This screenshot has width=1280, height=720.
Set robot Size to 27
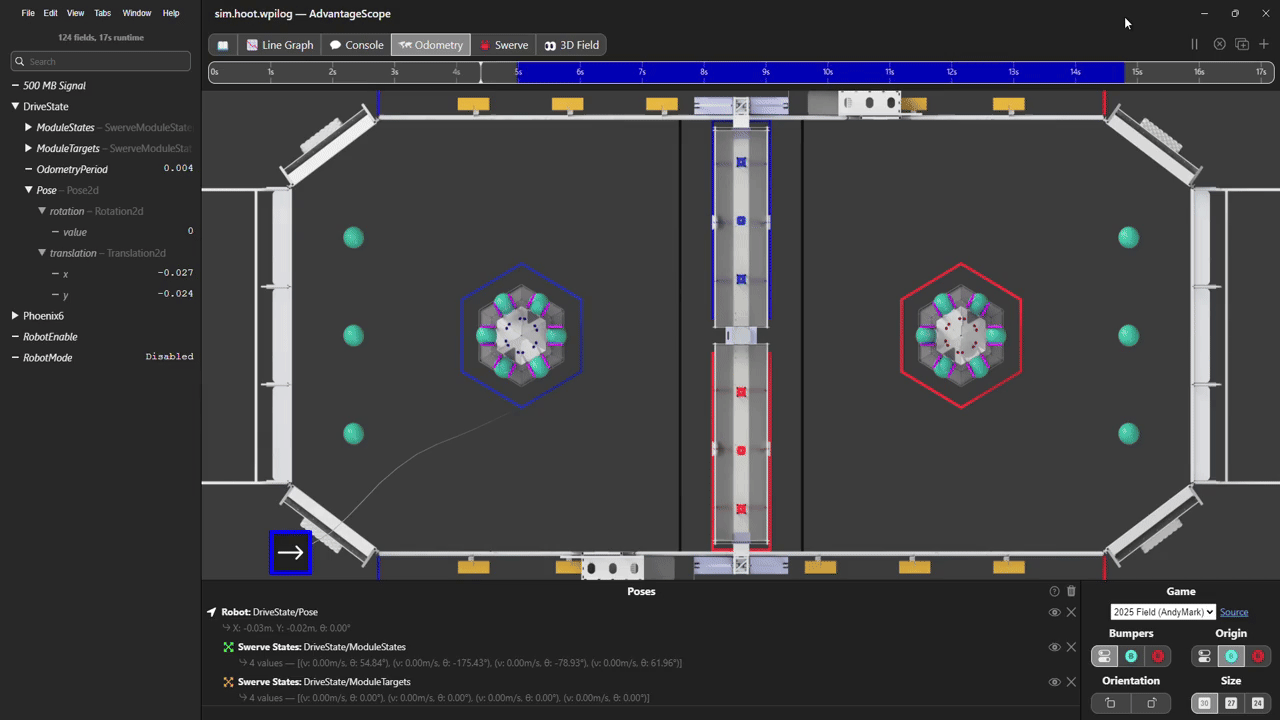coord(1231,703)
